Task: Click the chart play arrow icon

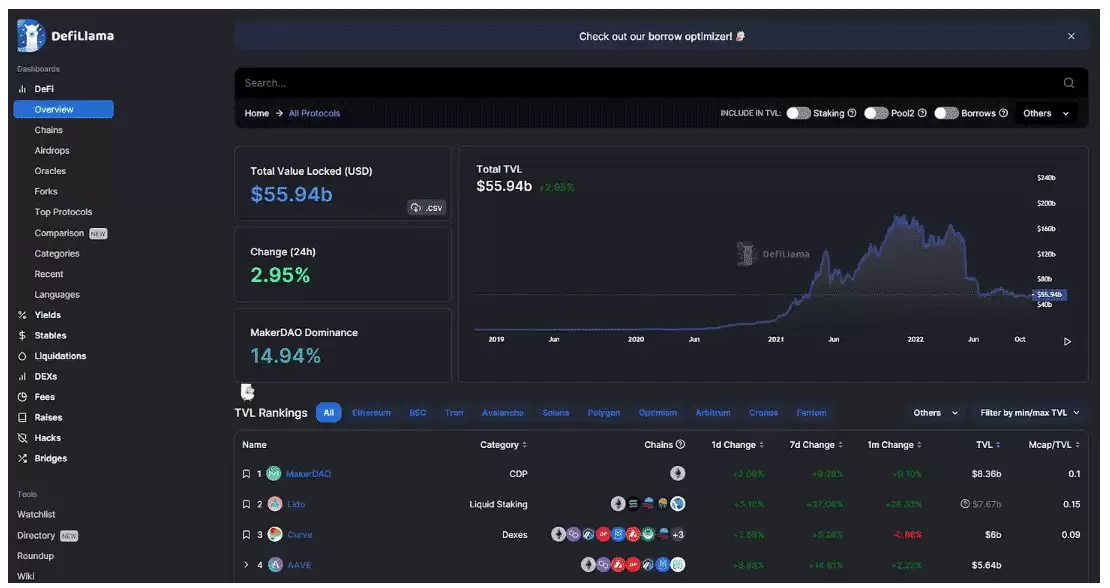Action: (x=1067, y=341)
